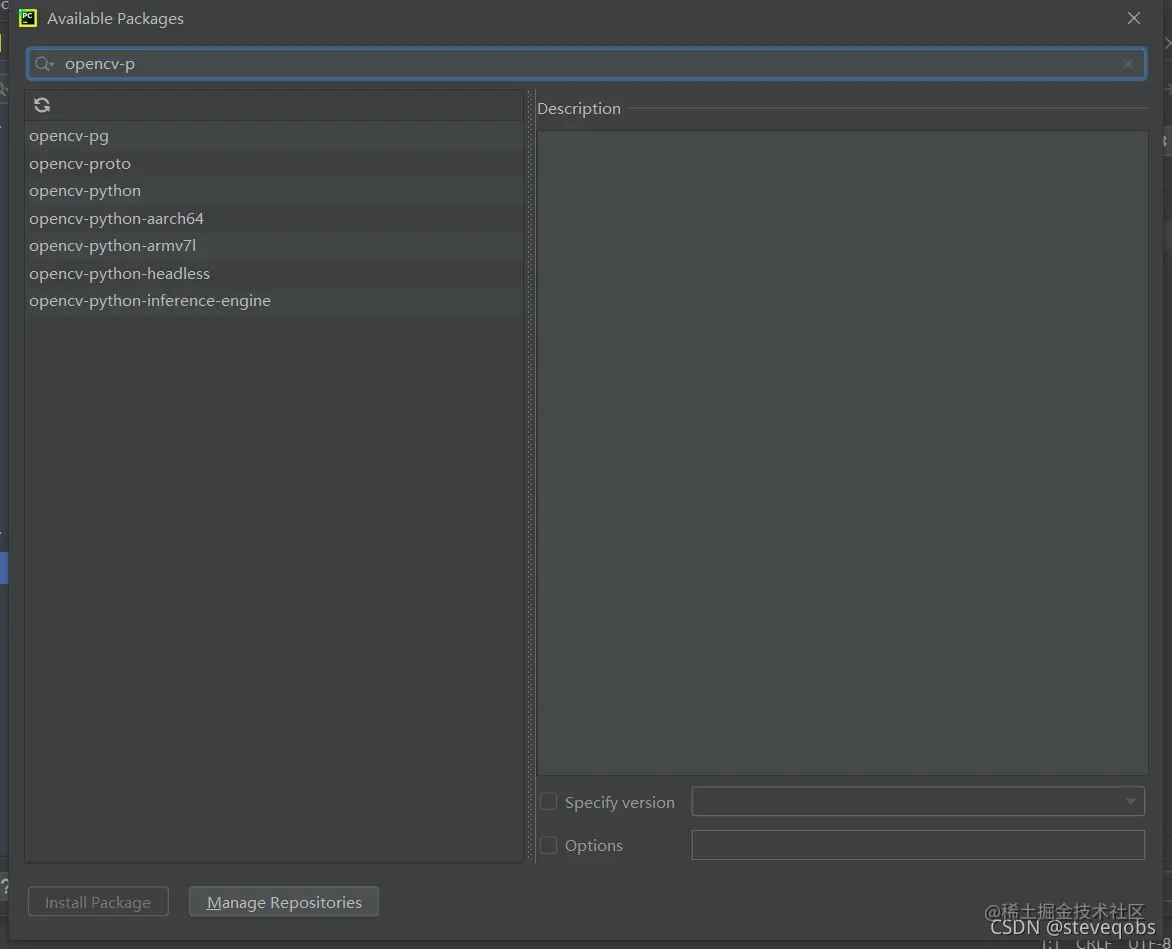Click the Options text field

click(918, 845)
